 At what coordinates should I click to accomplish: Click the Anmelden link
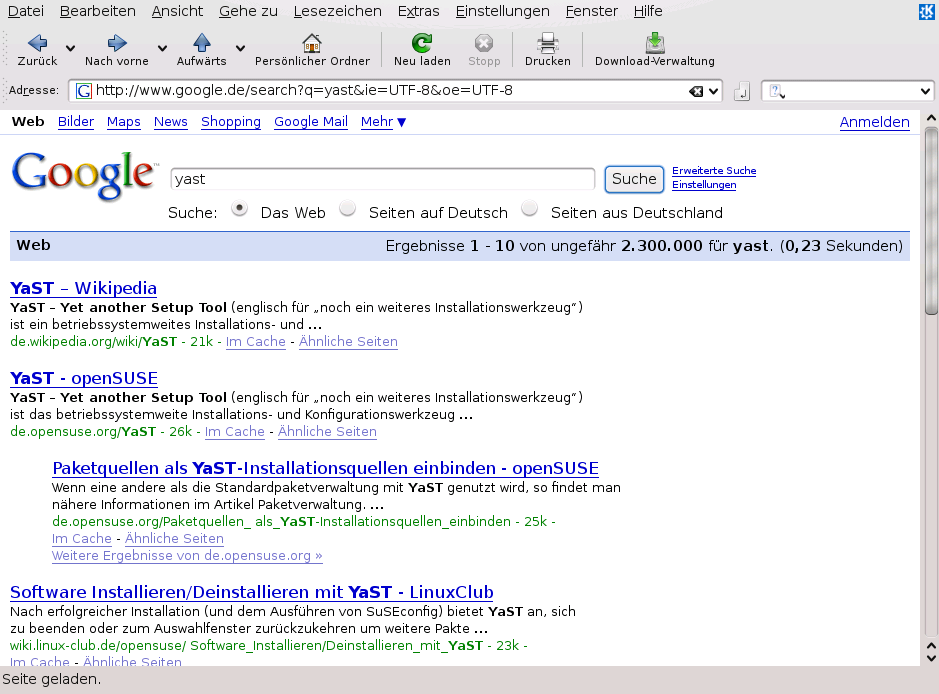click(x=874, y=122)
